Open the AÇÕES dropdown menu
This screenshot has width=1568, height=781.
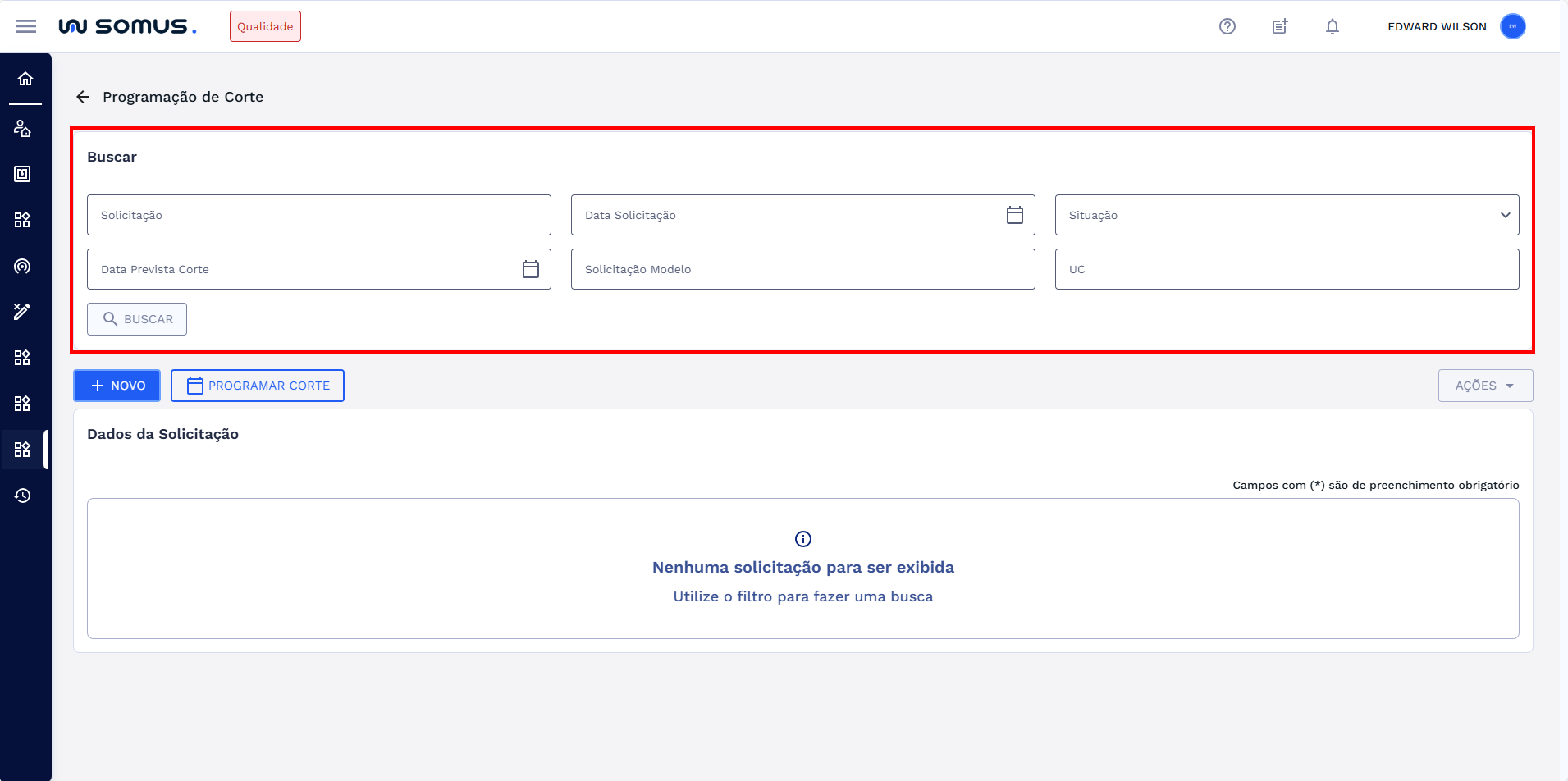coord(1485,385)
